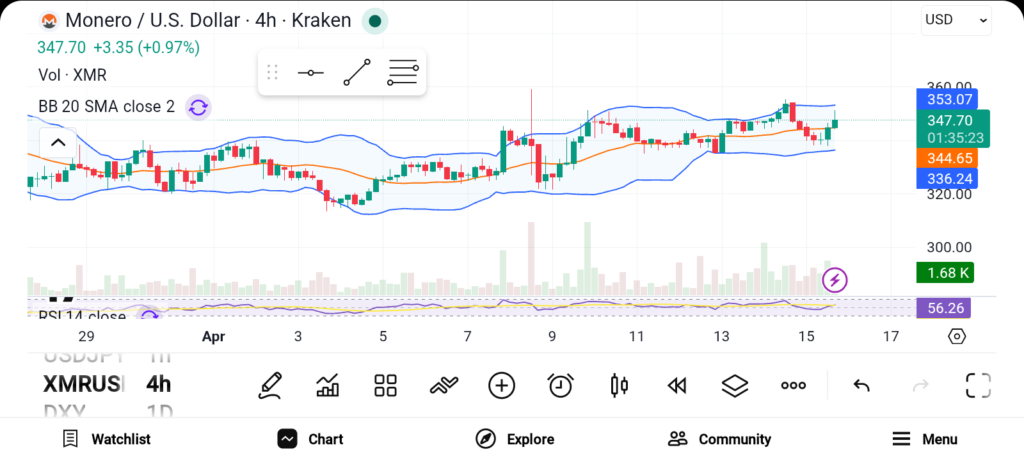Open the chart type icon
The height and width of the screenshot is (461, 1024).
[327, 385]
